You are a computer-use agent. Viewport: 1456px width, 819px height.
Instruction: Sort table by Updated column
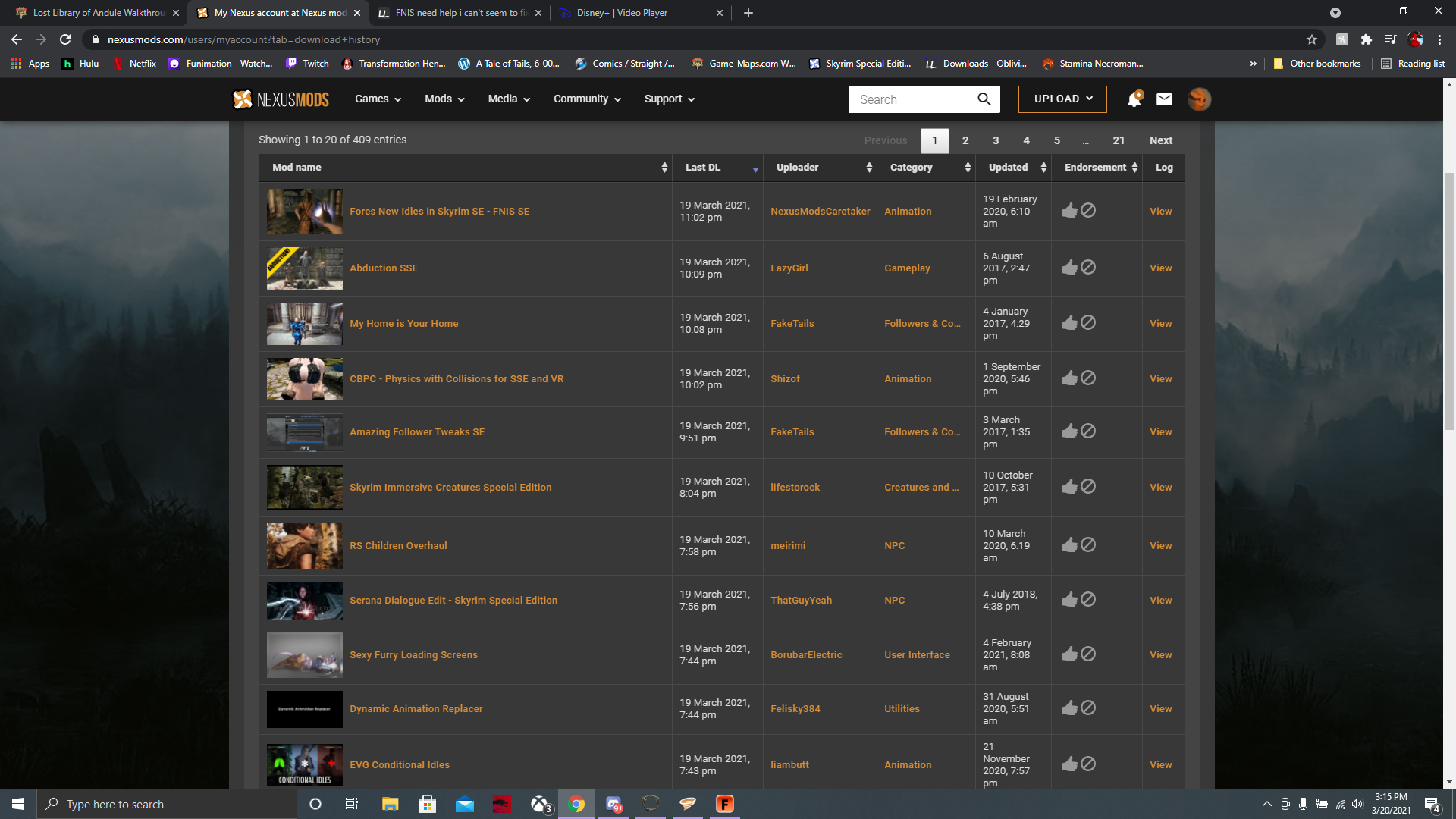click(1013, 168)
